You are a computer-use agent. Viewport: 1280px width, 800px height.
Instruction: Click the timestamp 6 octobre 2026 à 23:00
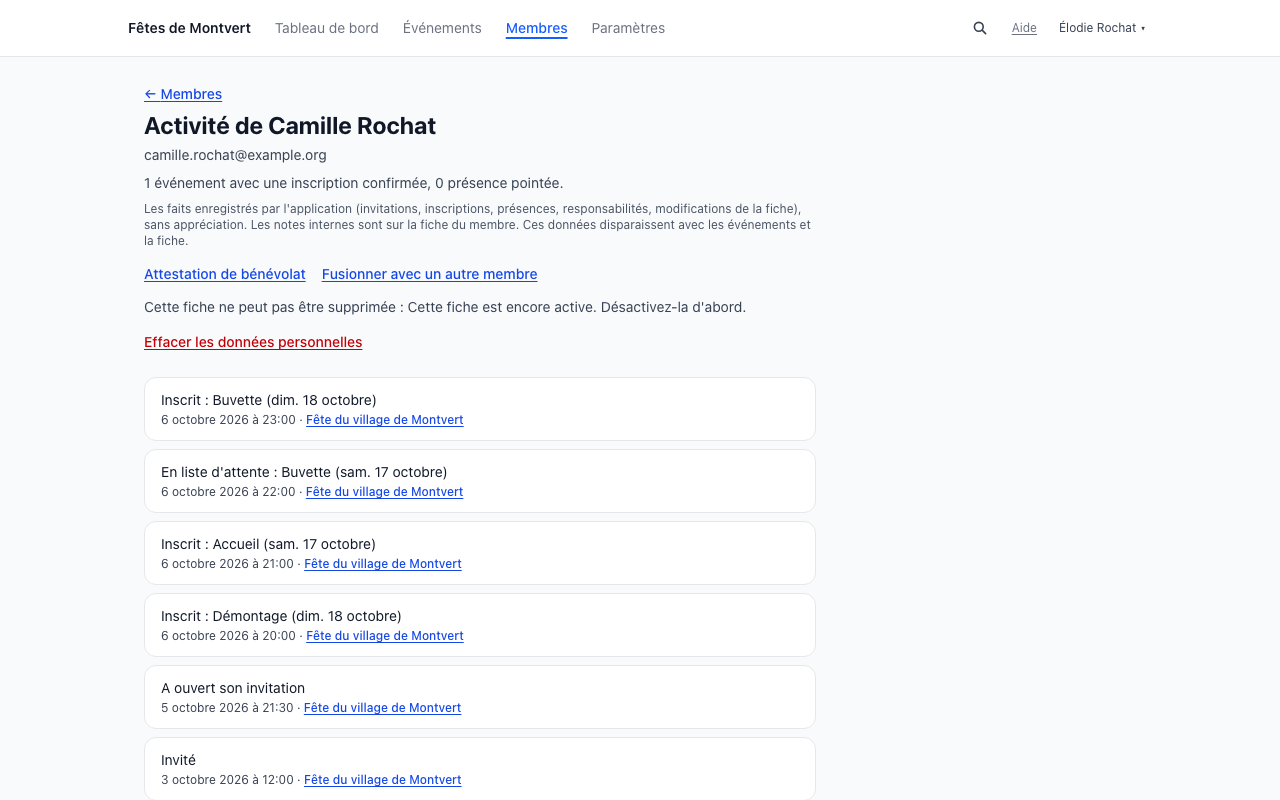[228, 420]
